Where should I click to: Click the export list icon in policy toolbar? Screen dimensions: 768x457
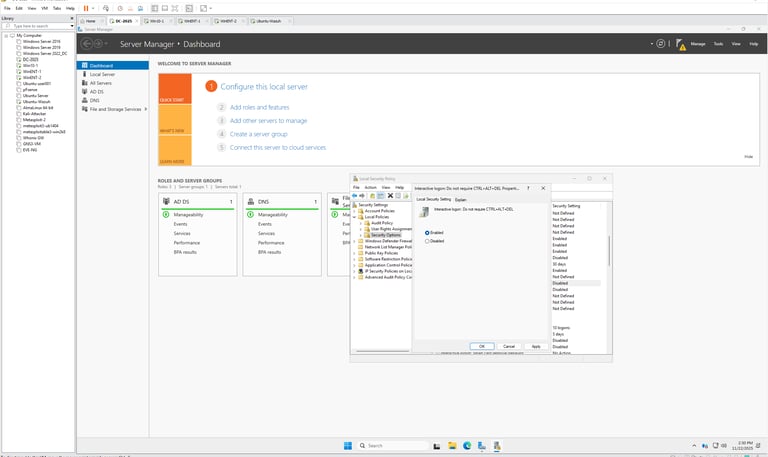pos(406,196)
